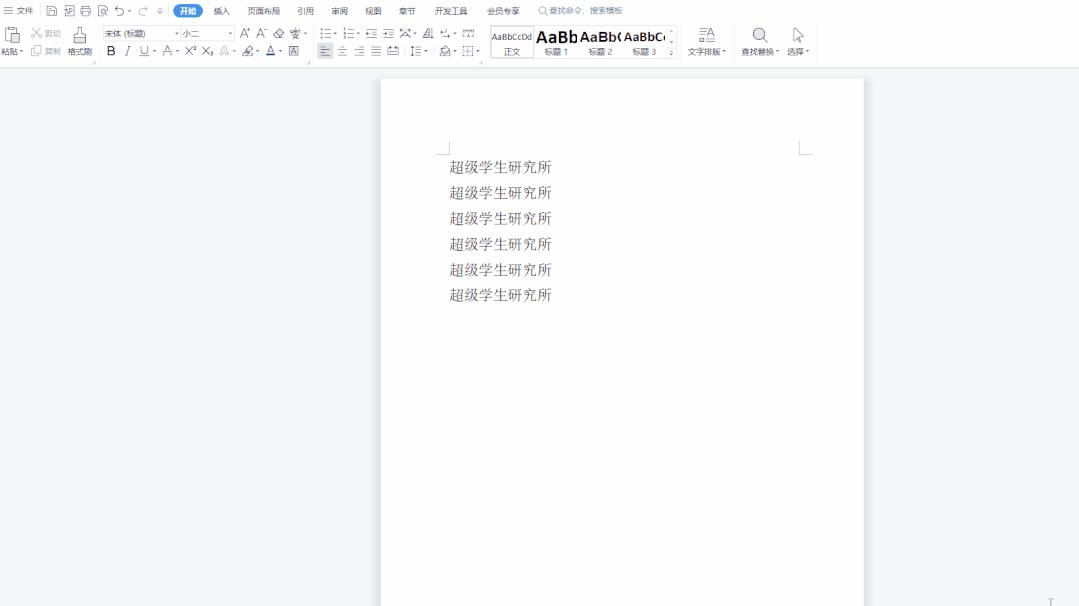Click the Print icon in quick access toolbar
Image resolution: width=1079 pixels, height=606 pixels.
(x=85, y=11)
